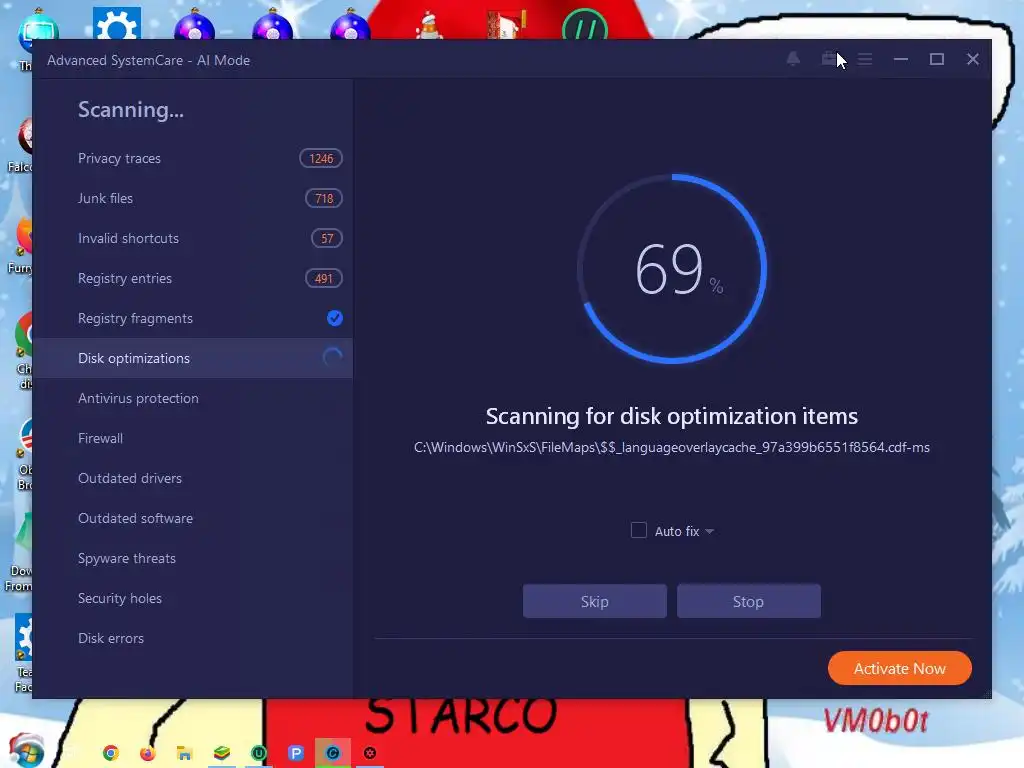
Task: Click Outdated drivers in the scan list
Action: coord(193,478)
